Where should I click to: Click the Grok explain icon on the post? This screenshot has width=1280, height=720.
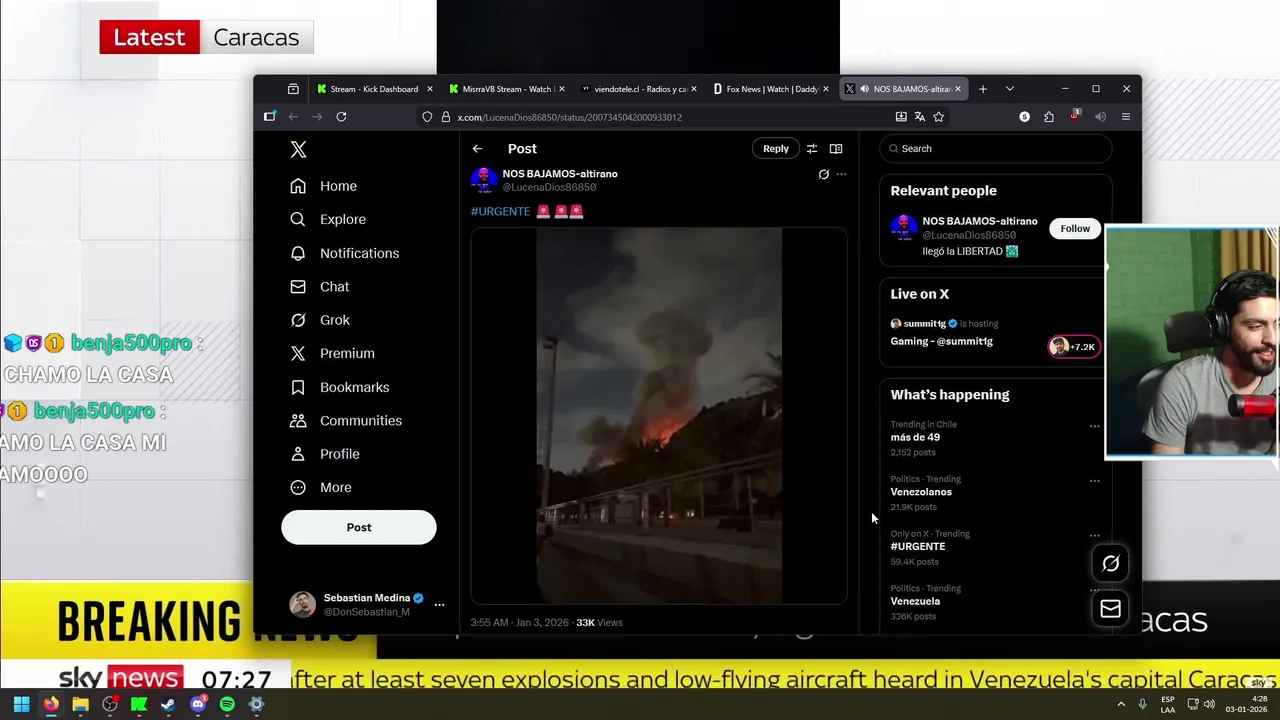pos(824,174)
